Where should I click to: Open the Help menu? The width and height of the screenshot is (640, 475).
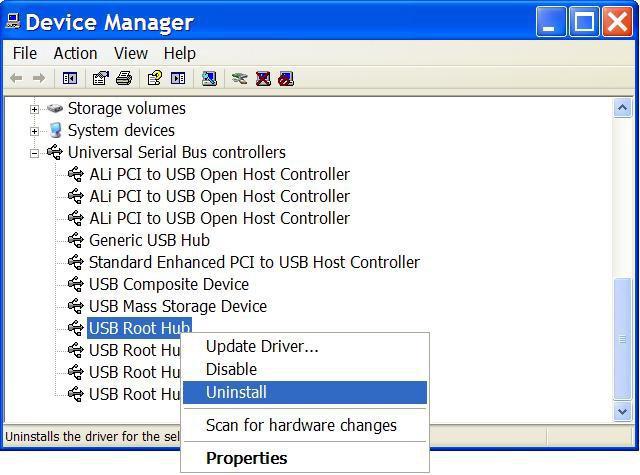[x=180, y=53]
